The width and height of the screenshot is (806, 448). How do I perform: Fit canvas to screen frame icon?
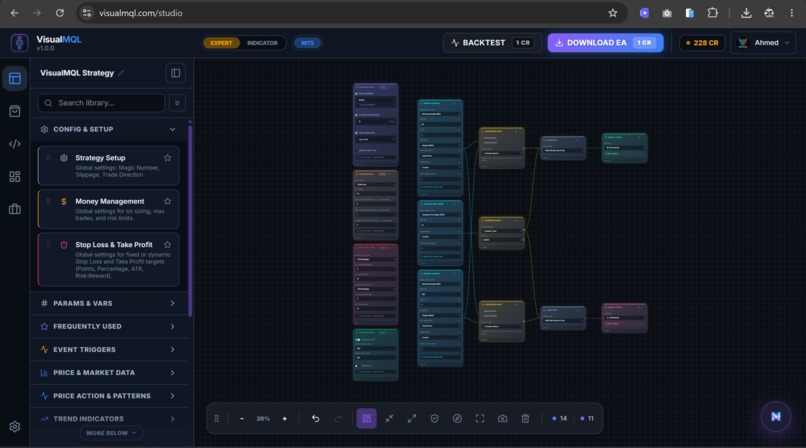point(480,419)
